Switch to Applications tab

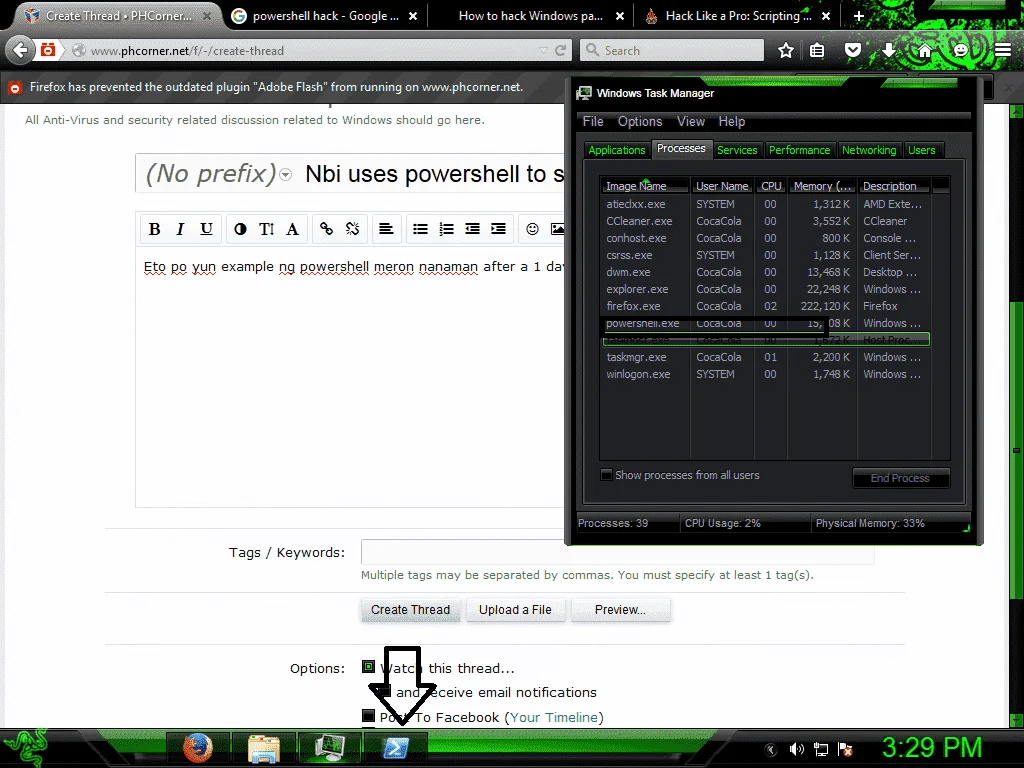coord(616,150)
